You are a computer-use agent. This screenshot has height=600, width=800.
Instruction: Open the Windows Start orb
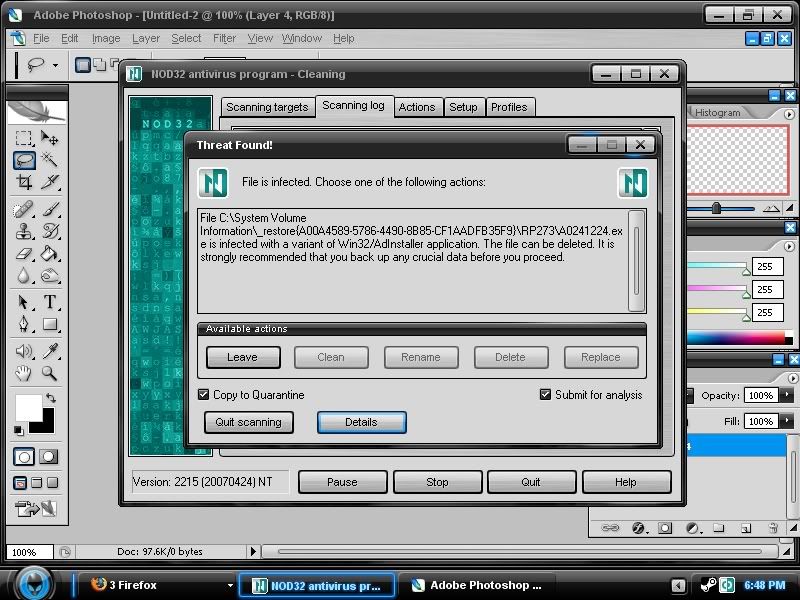click(34, 584)
